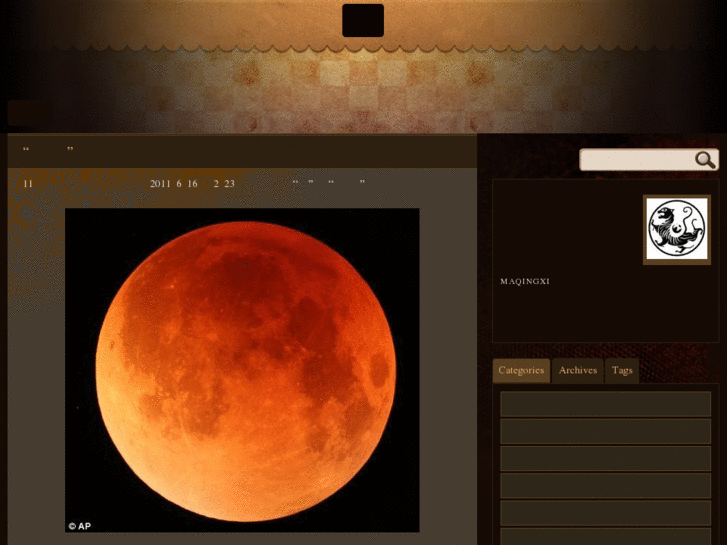Switch to the Categories tab
The width and height of the screenshot is (727, 545).
[521, 370]
